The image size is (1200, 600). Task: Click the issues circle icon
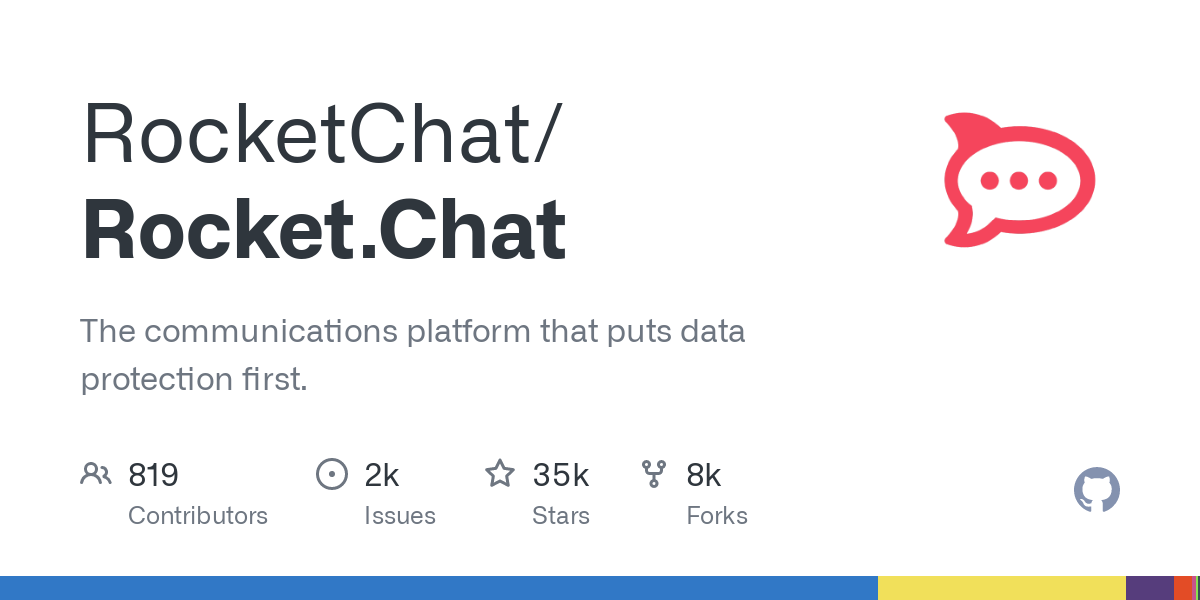point(331,474)
